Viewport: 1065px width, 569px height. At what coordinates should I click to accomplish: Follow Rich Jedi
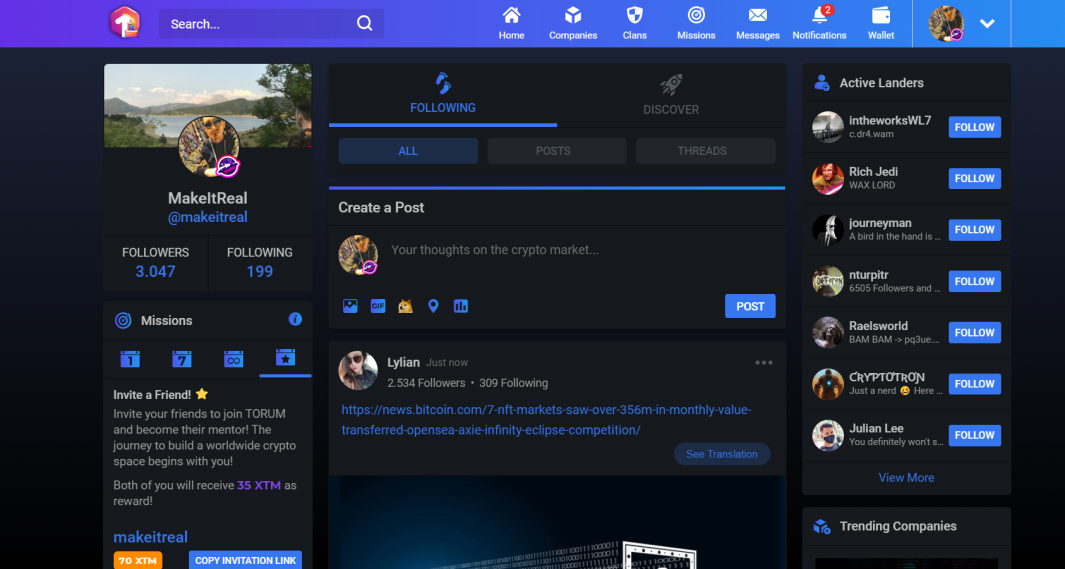[x=974, y=179]
